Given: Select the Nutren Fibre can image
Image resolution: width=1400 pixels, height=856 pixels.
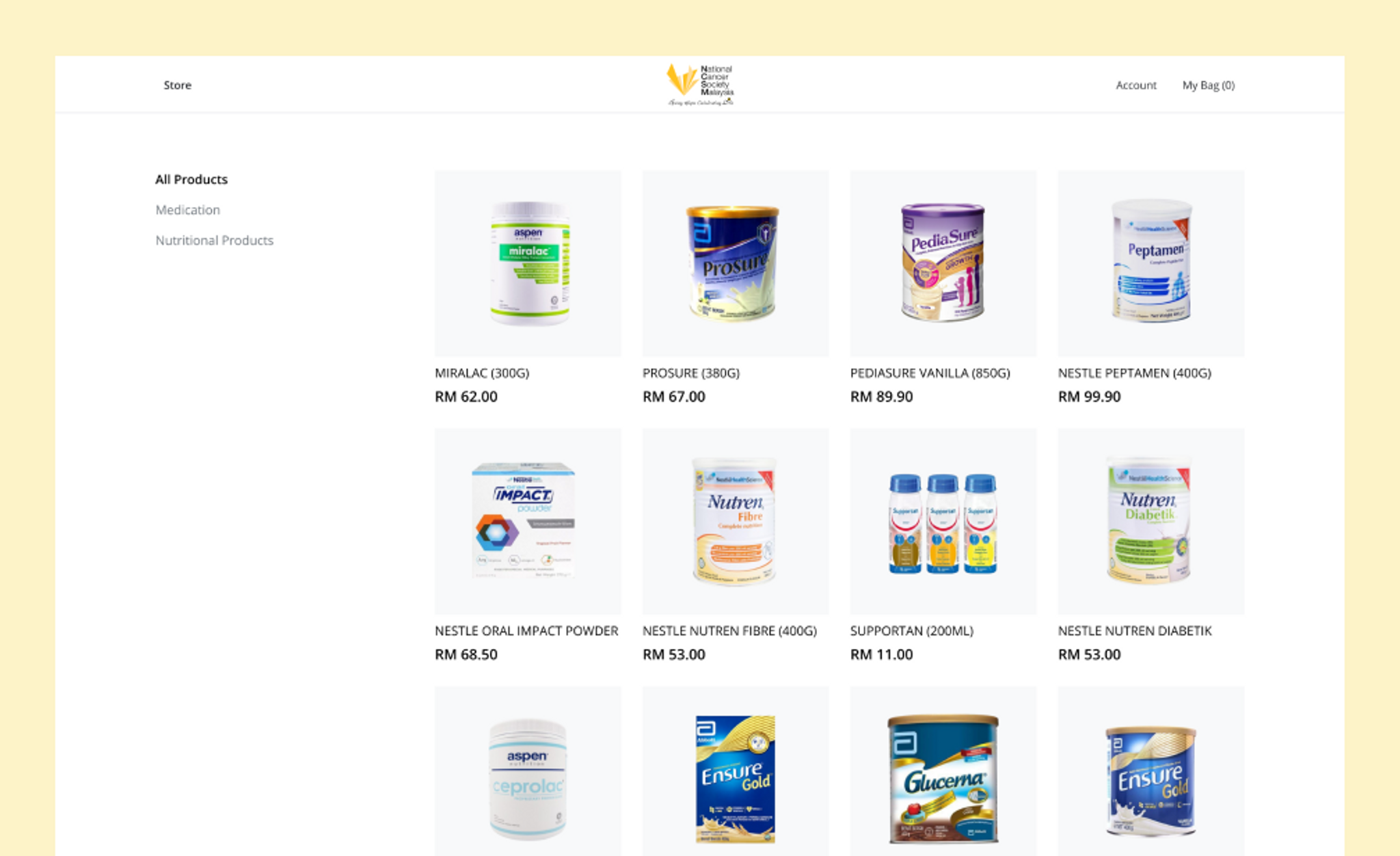Looking at the screenshot, I should pyautogui.click(x=736, y=521).
